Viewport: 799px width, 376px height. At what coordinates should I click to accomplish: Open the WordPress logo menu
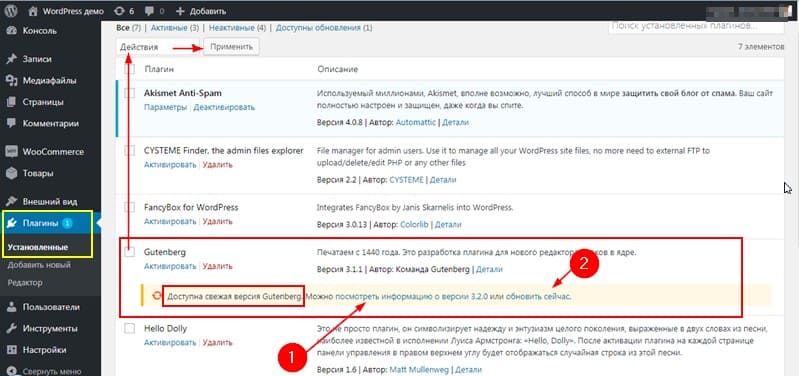[x=11, y=10]
